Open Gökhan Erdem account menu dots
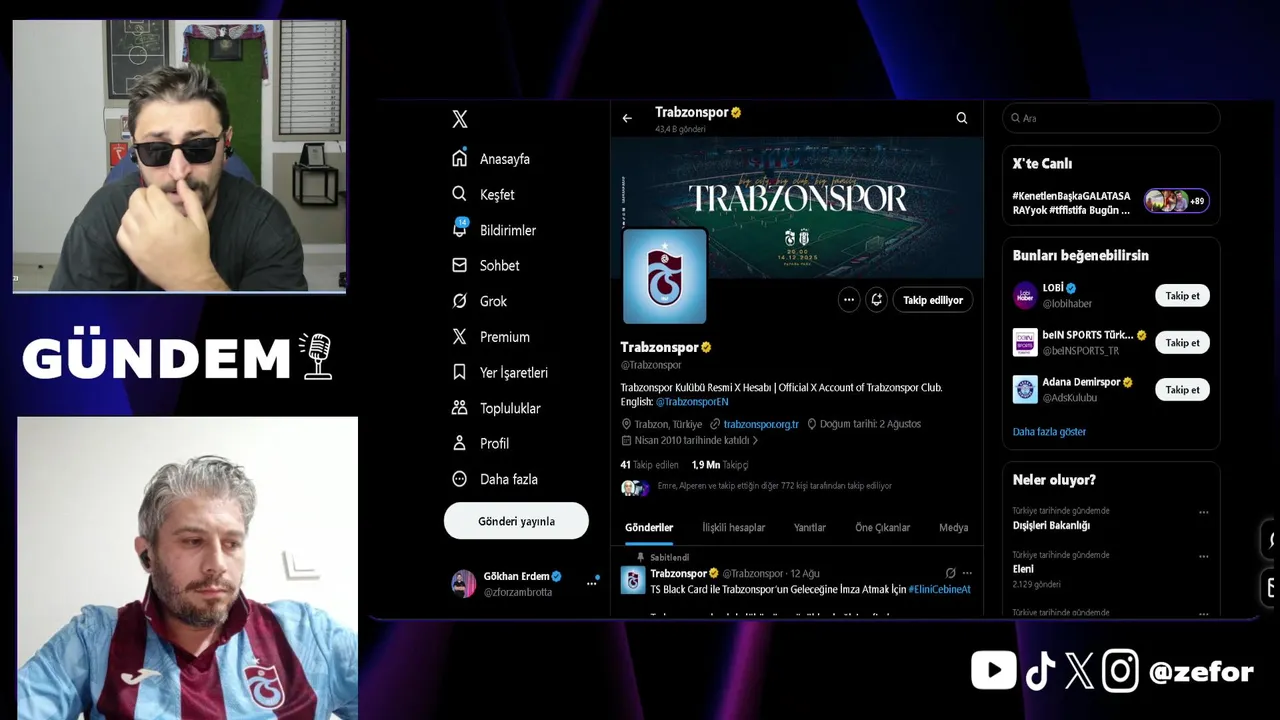This screenshot has height=720, width=1280. click(x=591, y=583)
